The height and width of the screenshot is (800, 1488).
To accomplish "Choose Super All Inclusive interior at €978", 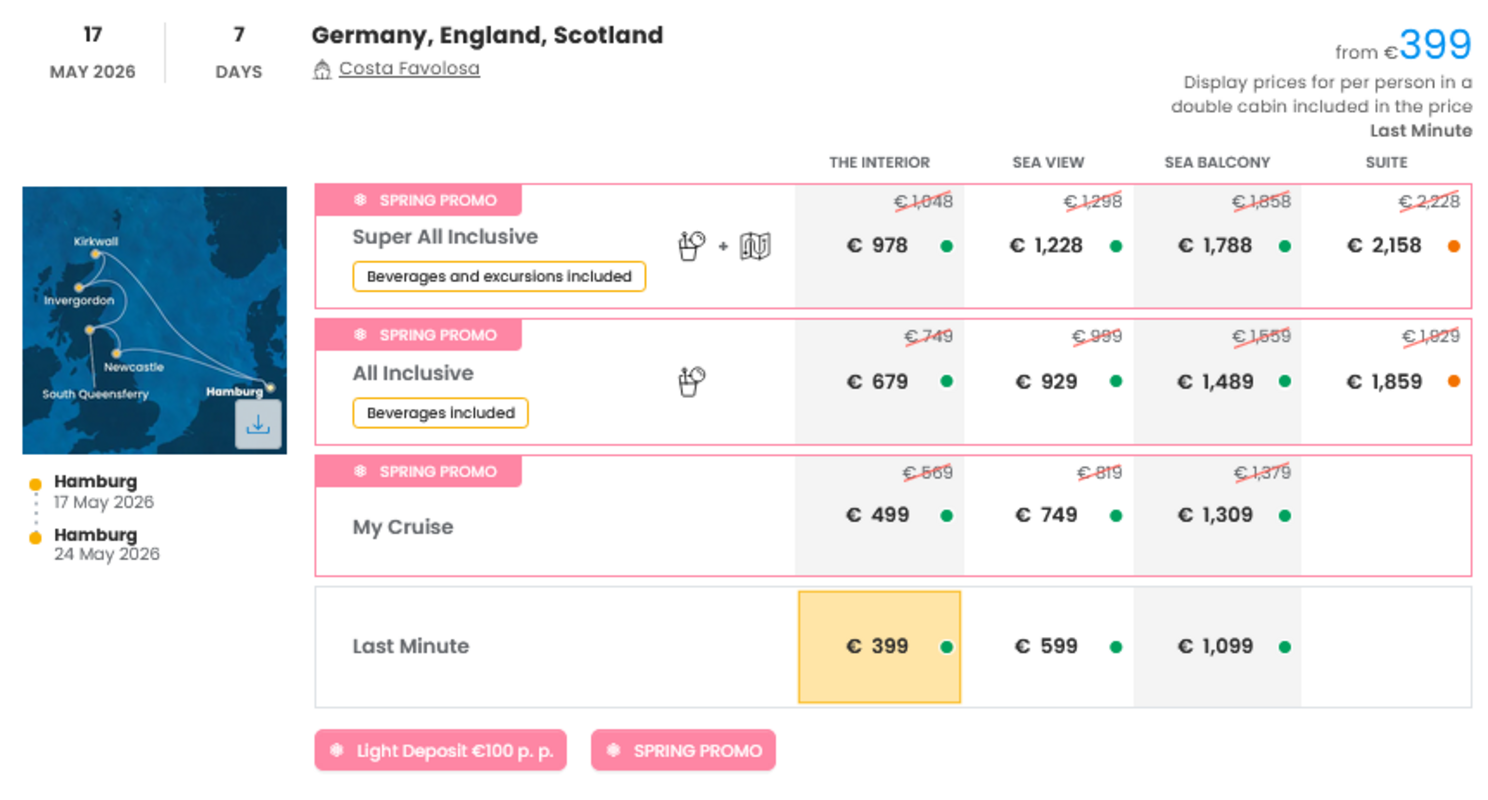I will 878,246.
